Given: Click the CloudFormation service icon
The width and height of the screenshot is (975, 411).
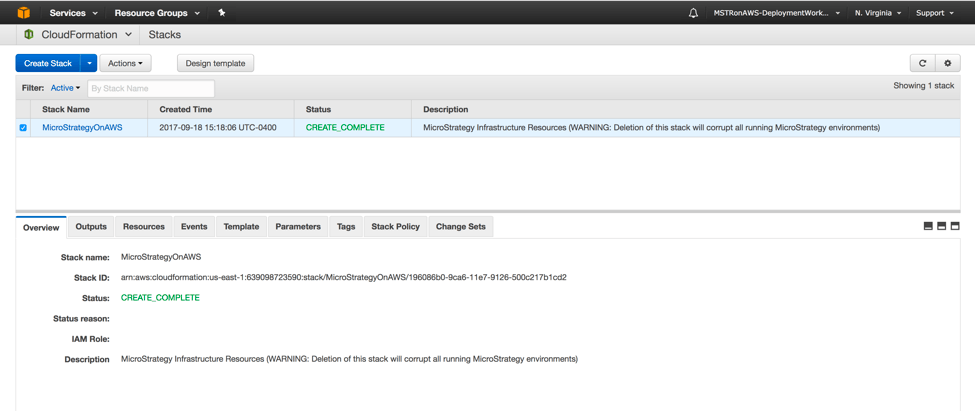Looking at the screenshot, I should coord(29,35).
